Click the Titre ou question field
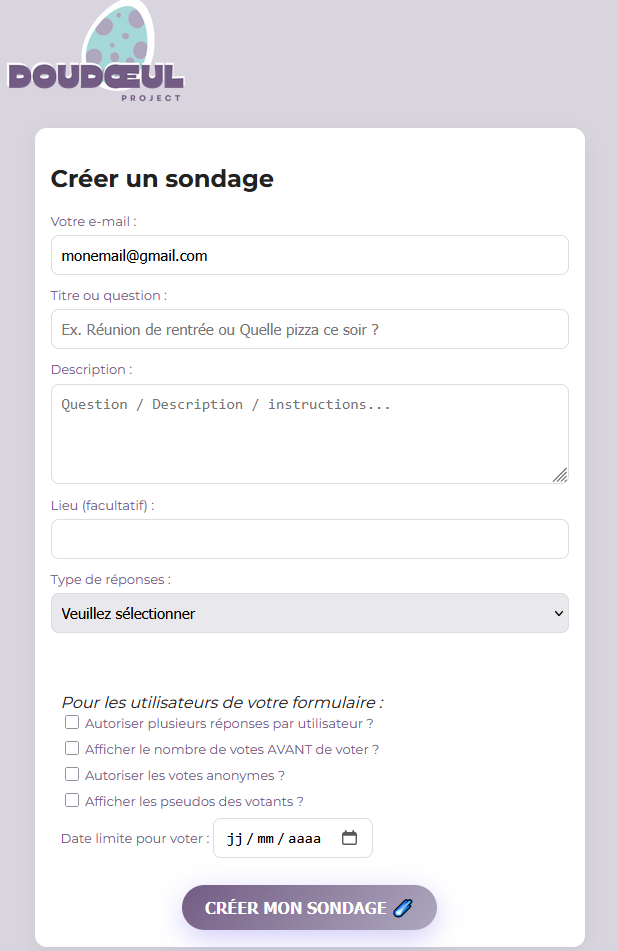The image size is (618, 951). (x=309, y=329)
